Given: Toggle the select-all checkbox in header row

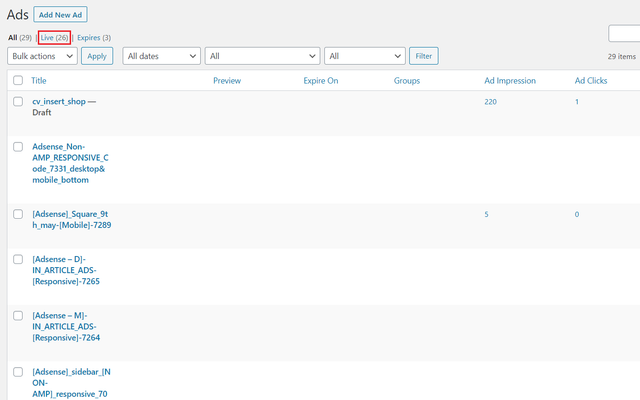Looking at the screenshot, I should (18, 80).
